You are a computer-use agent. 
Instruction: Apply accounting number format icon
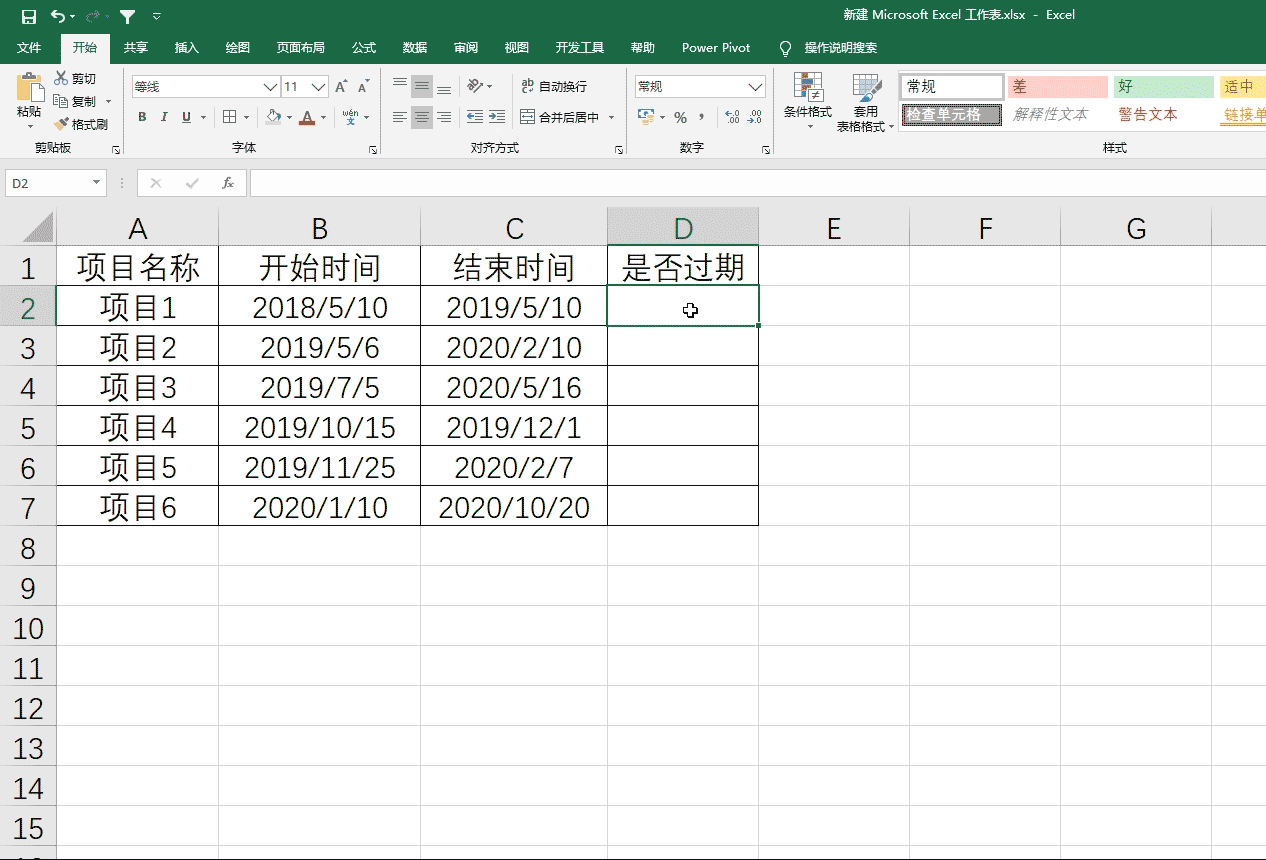645,118
